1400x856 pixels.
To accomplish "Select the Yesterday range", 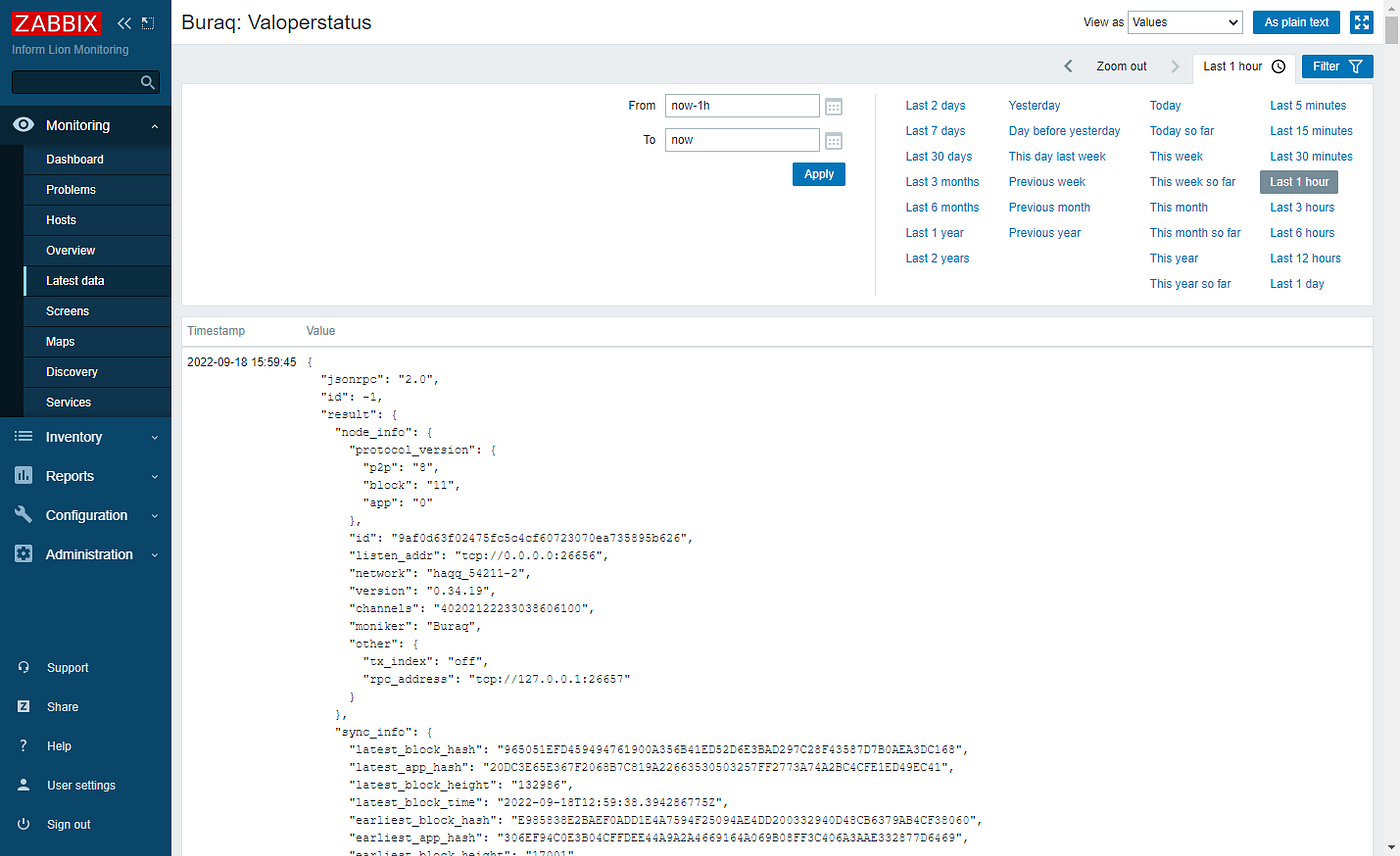I will click(x=1034, y=105).
